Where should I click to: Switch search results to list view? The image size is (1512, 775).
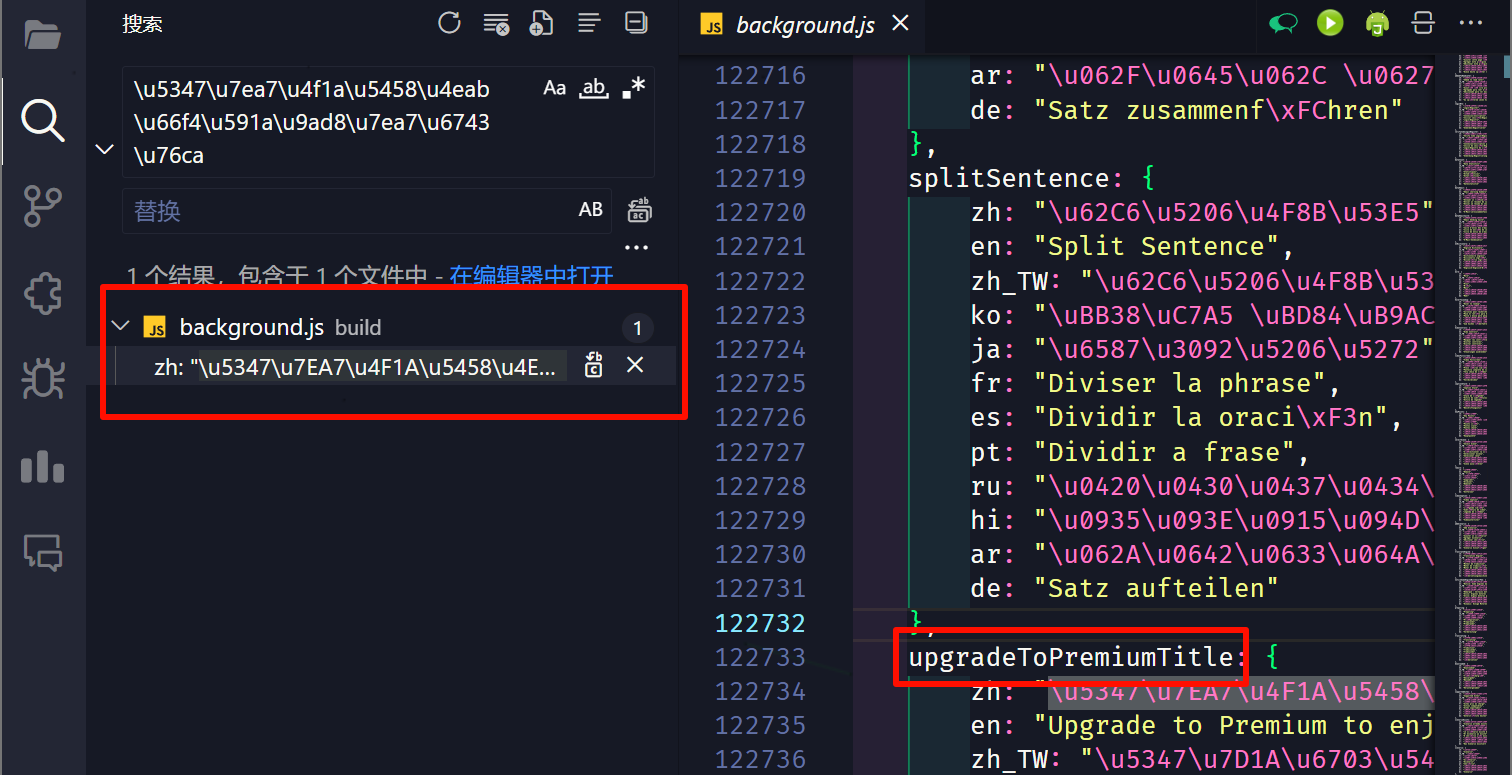[589, 23]
